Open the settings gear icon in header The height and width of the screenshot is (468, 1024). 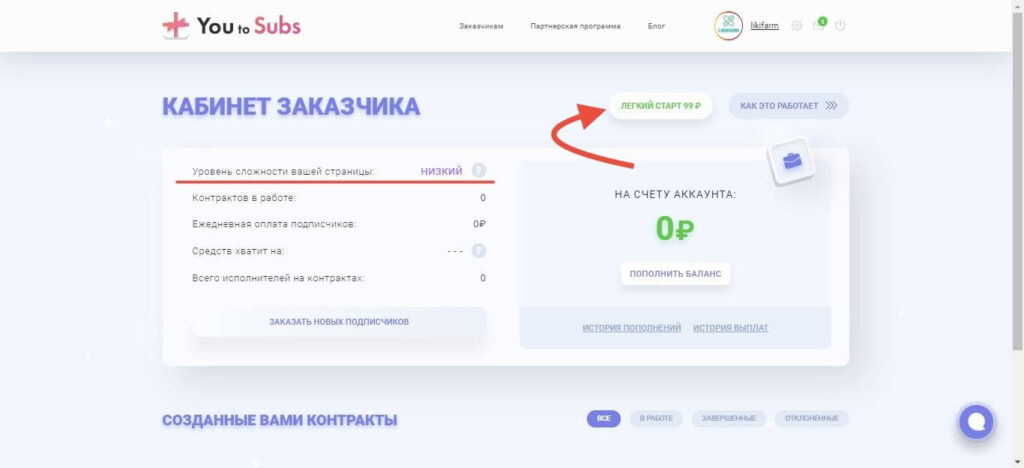point(797,26)
